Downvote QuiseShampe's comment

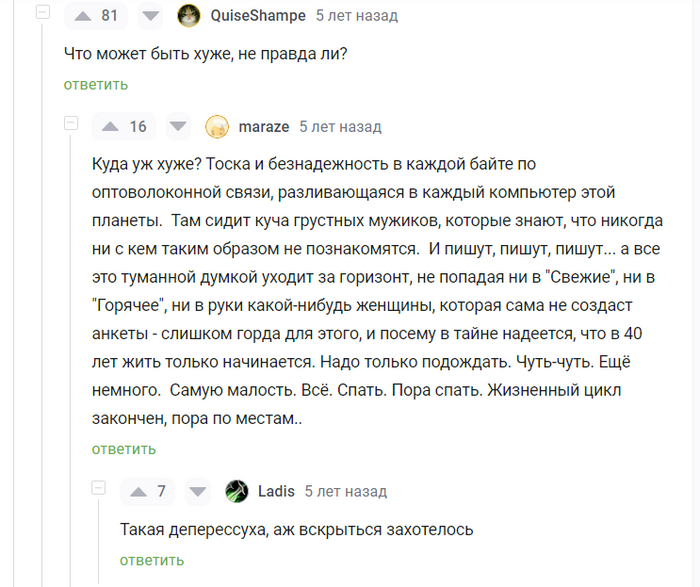click(150, 16)
